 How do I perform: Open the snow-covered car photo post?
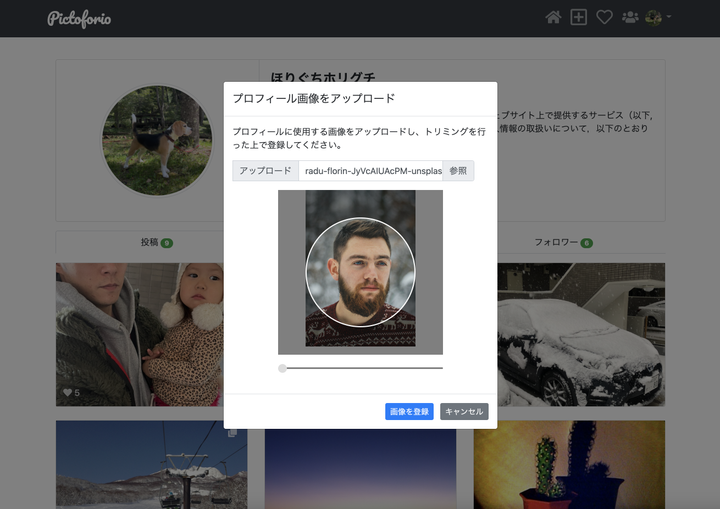581,334
